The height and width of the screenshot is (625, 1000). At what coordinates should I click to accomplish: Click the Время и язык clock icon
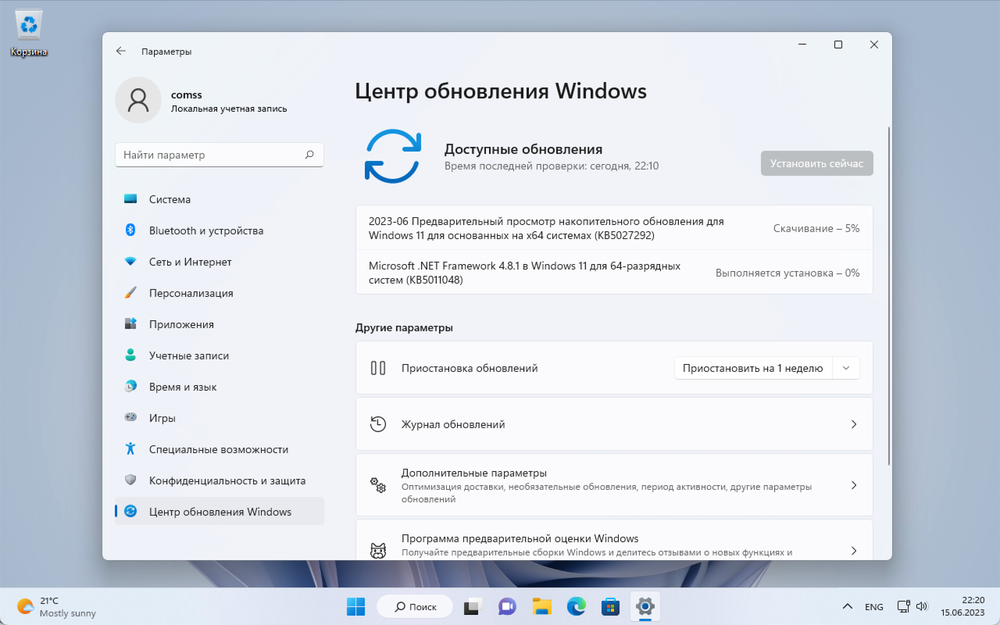pos(130,386)
